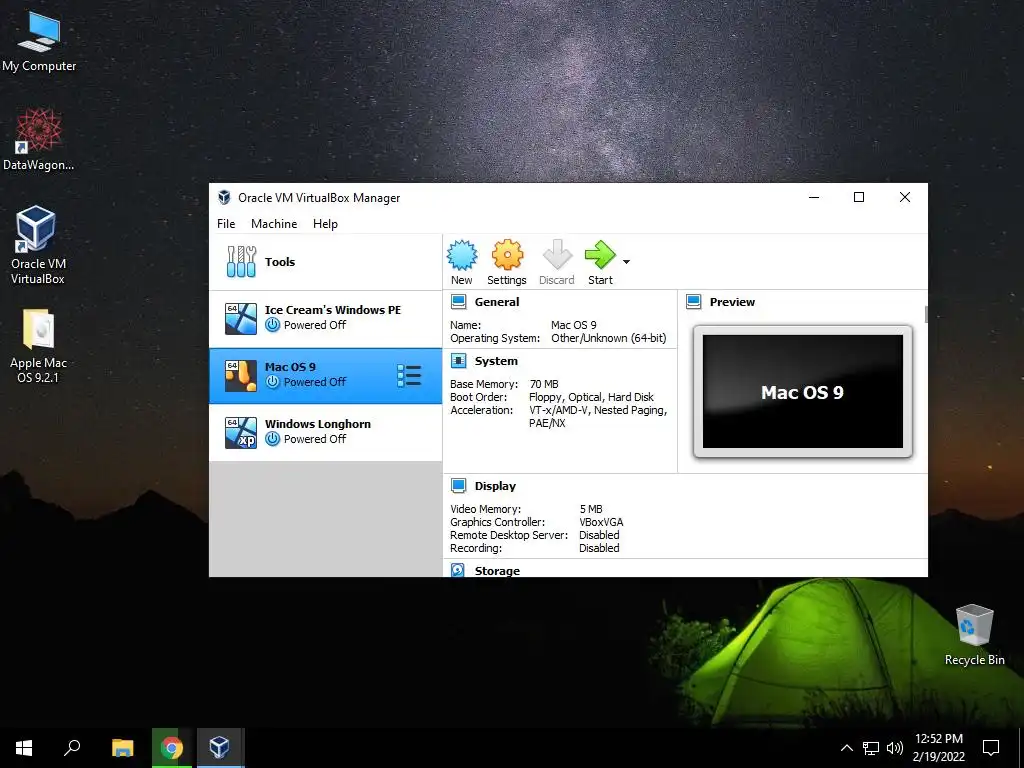Maximize the VirtualBox Manager window

pos(859,197)
